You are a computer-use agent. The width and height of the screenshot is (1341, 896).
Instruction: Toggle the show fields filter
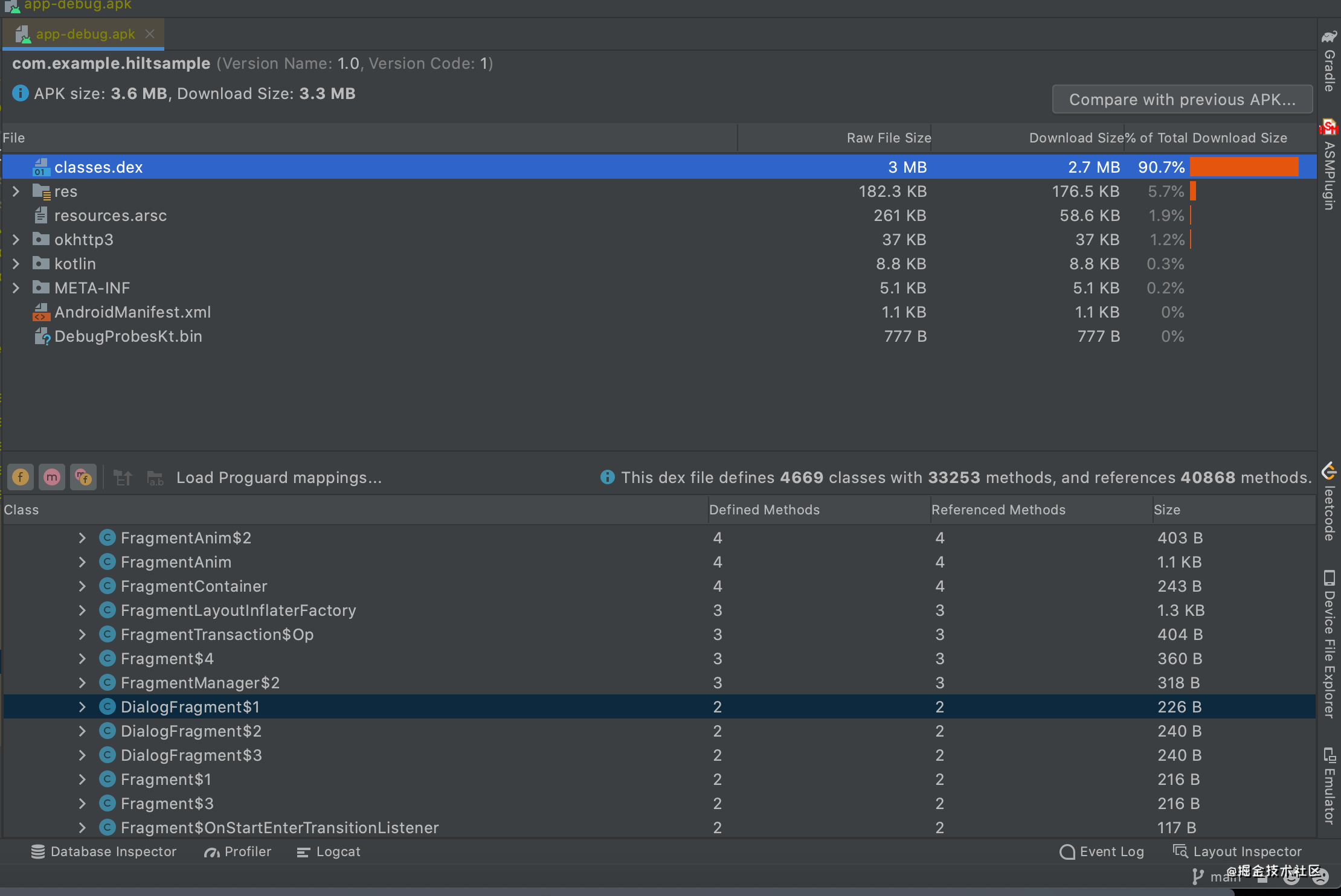tap(21, 478)
